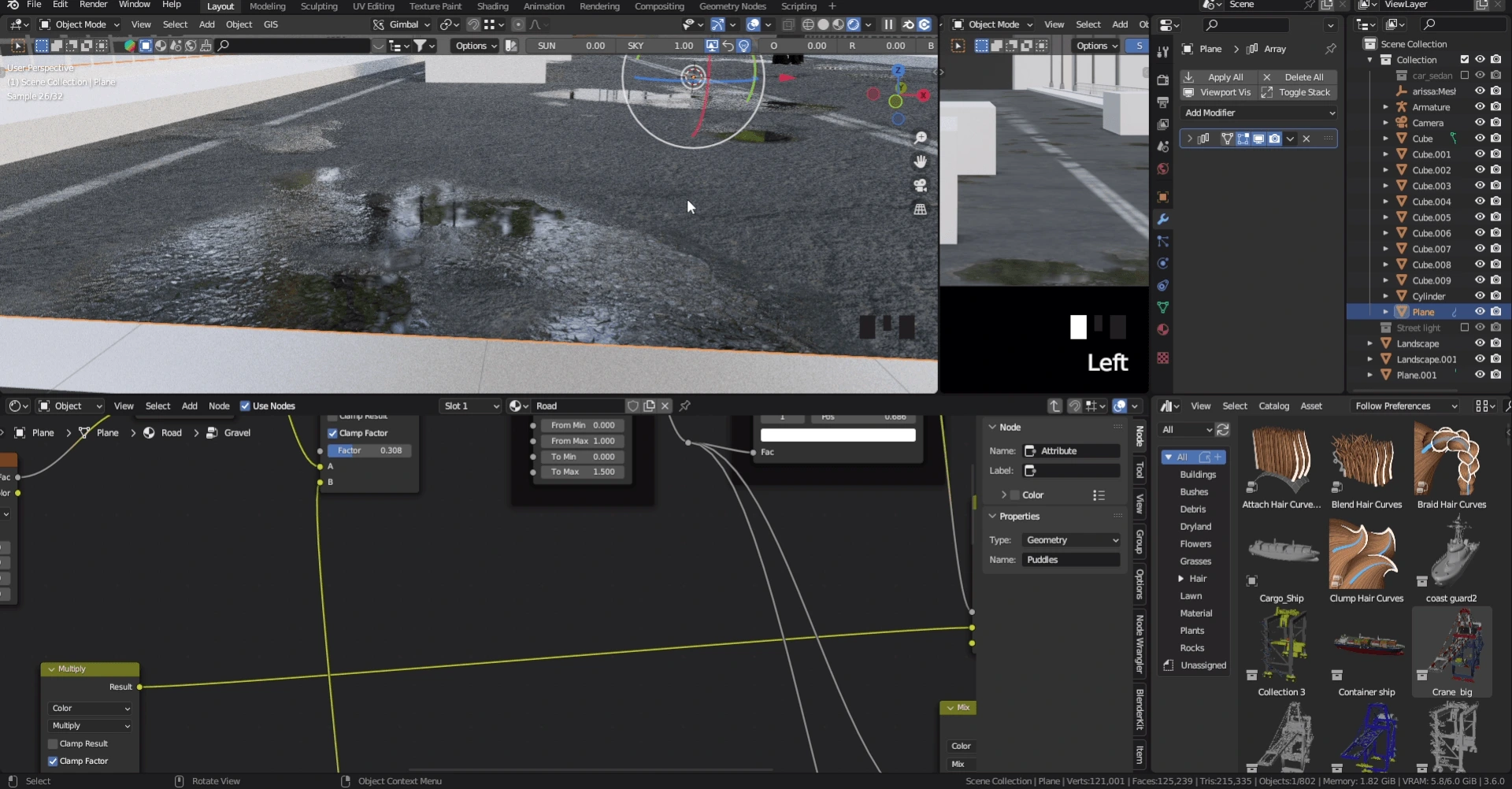Open the Object Data properties tab

pyautogui.click(x=1162, y=307)
